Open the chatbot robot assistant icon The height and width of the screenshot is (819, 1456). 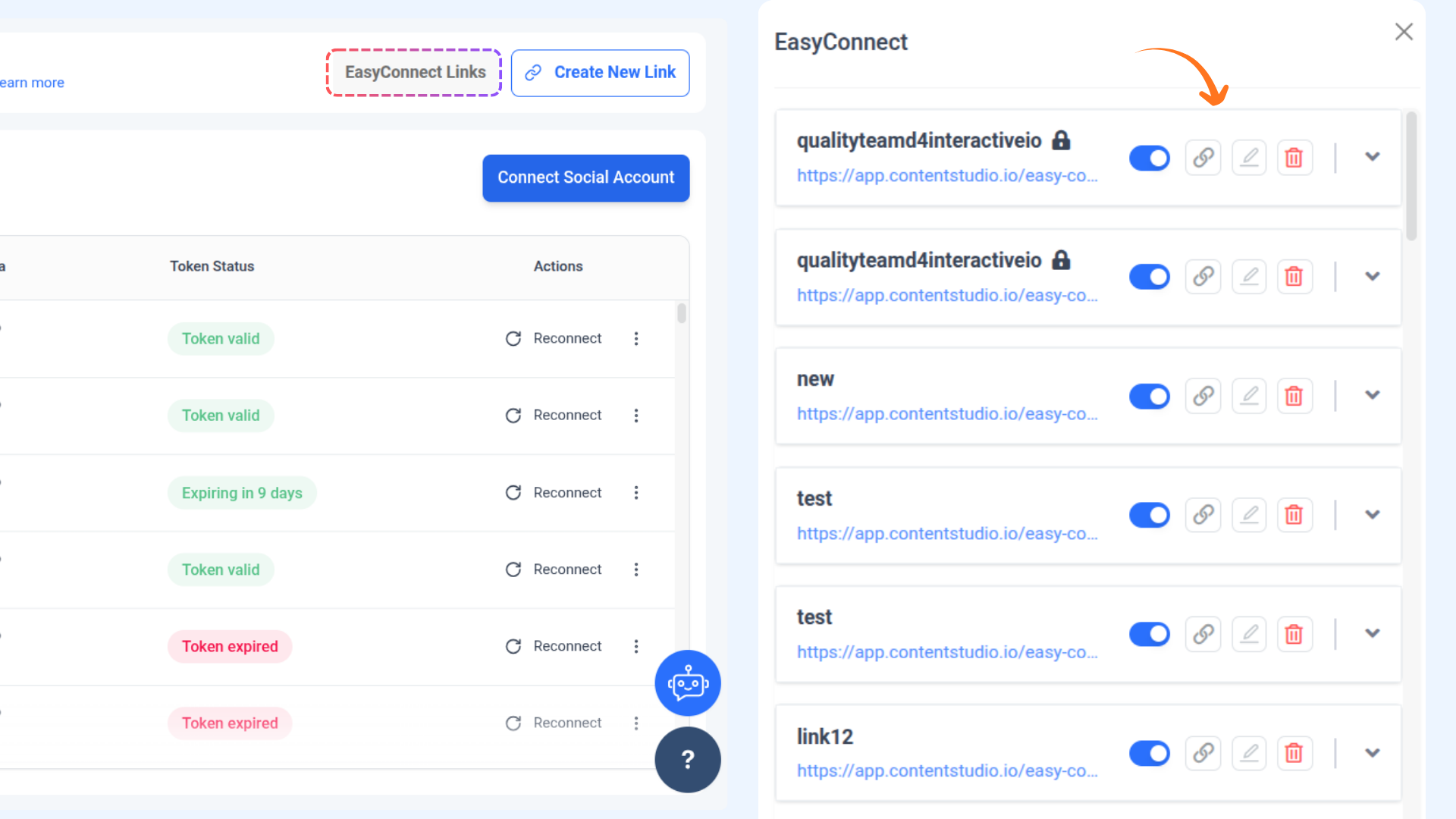coord(688,683)
